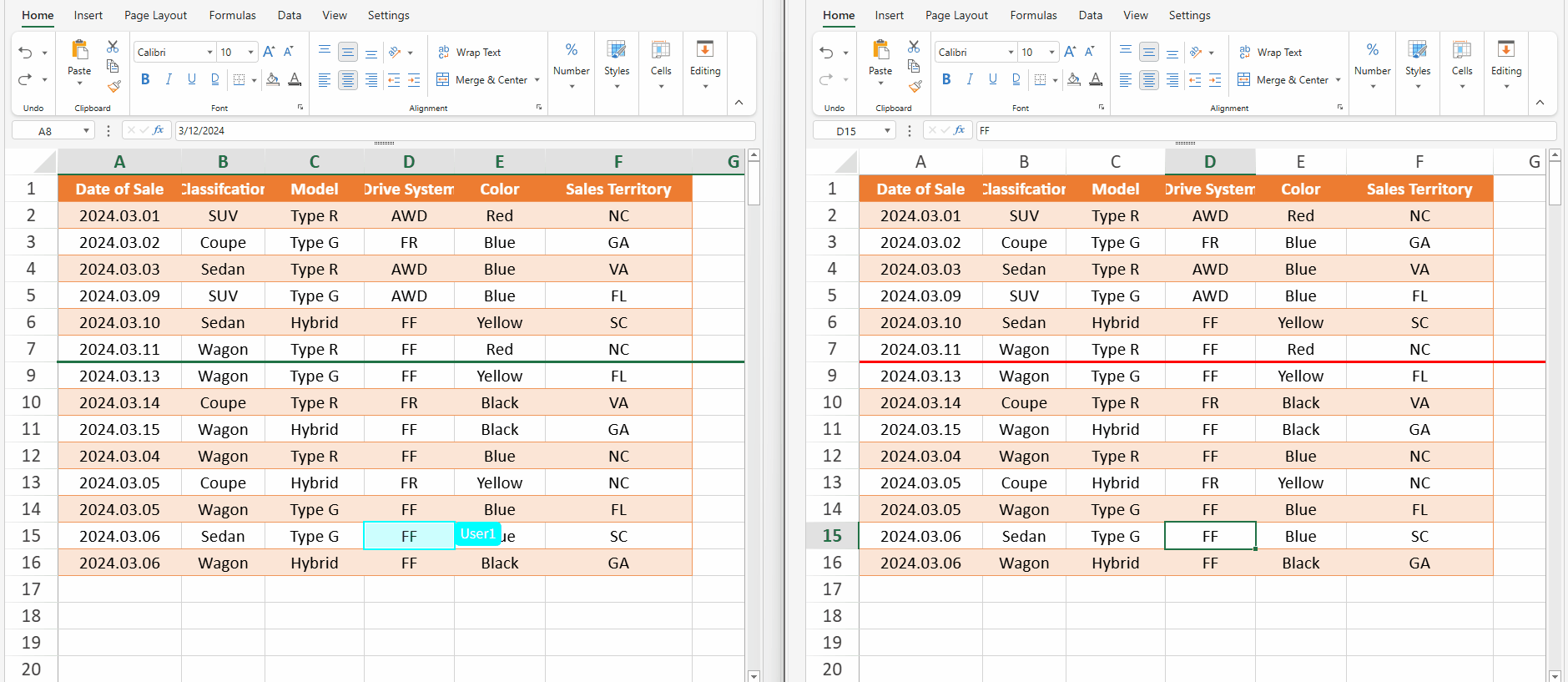Click the formula bar showing 3/12/2024
This screenshot has height=682, width=1568.
pos(465,131)
